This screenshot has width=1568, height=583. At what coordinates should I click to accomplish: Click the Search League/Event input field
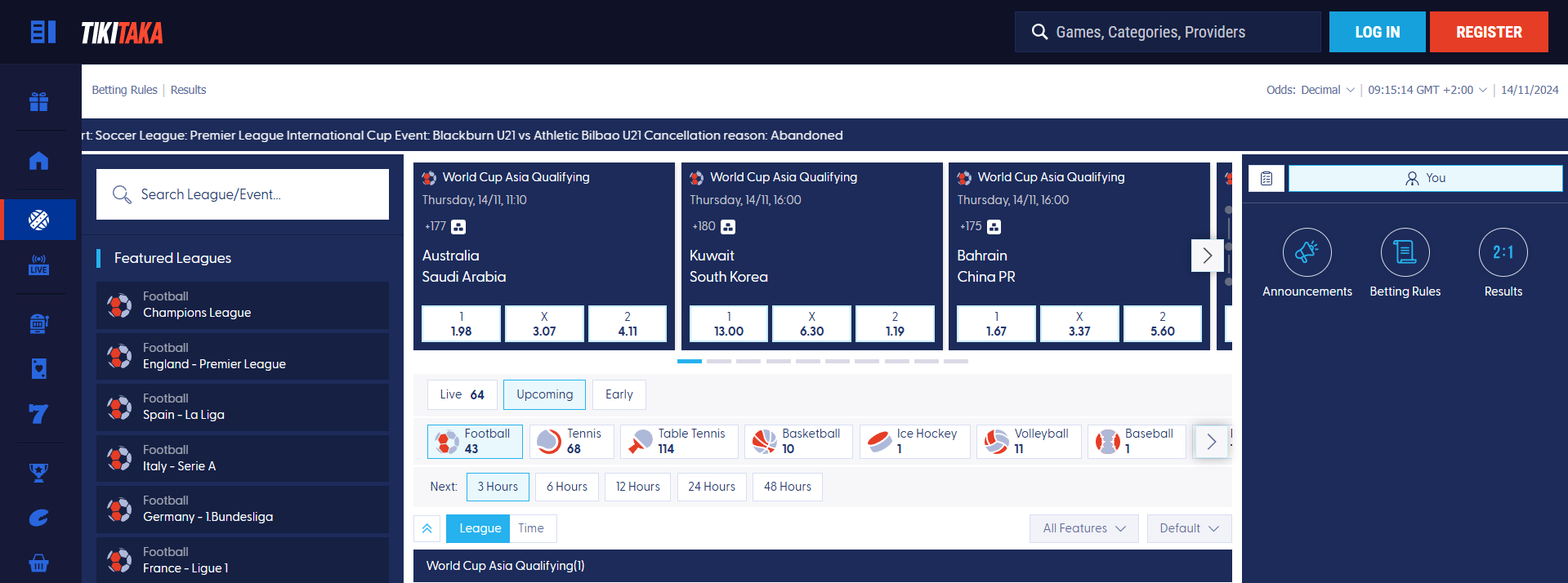coord(243,194)
